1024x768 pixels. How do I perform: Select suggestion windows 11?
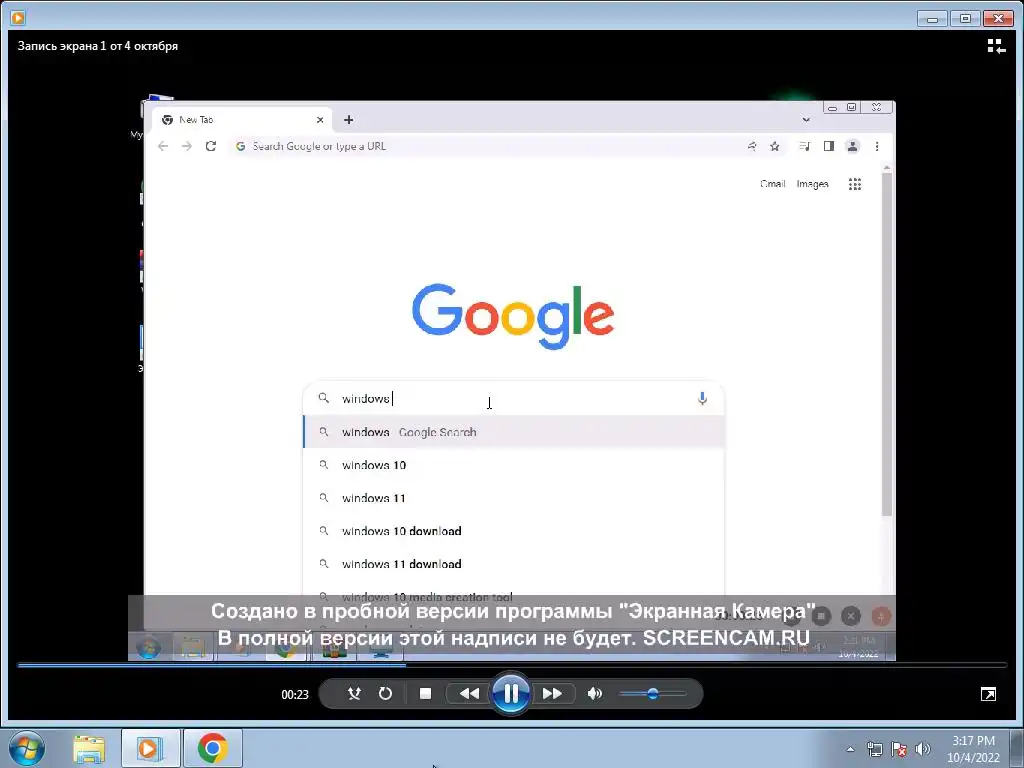click(514, 498)
